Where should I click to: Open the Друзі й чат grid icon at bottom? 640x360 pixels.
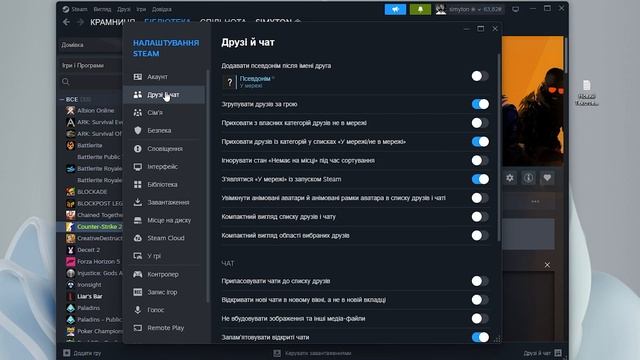(x=558, y=353)
